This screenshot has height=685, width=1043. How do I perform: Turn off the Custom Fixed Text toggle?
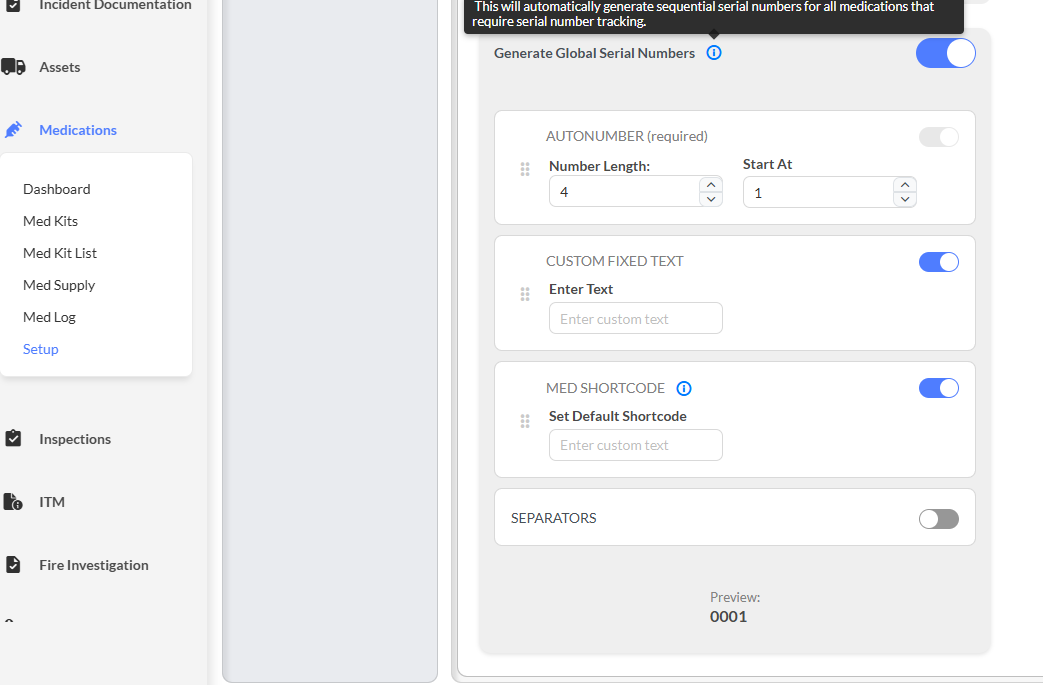[938, 262]
